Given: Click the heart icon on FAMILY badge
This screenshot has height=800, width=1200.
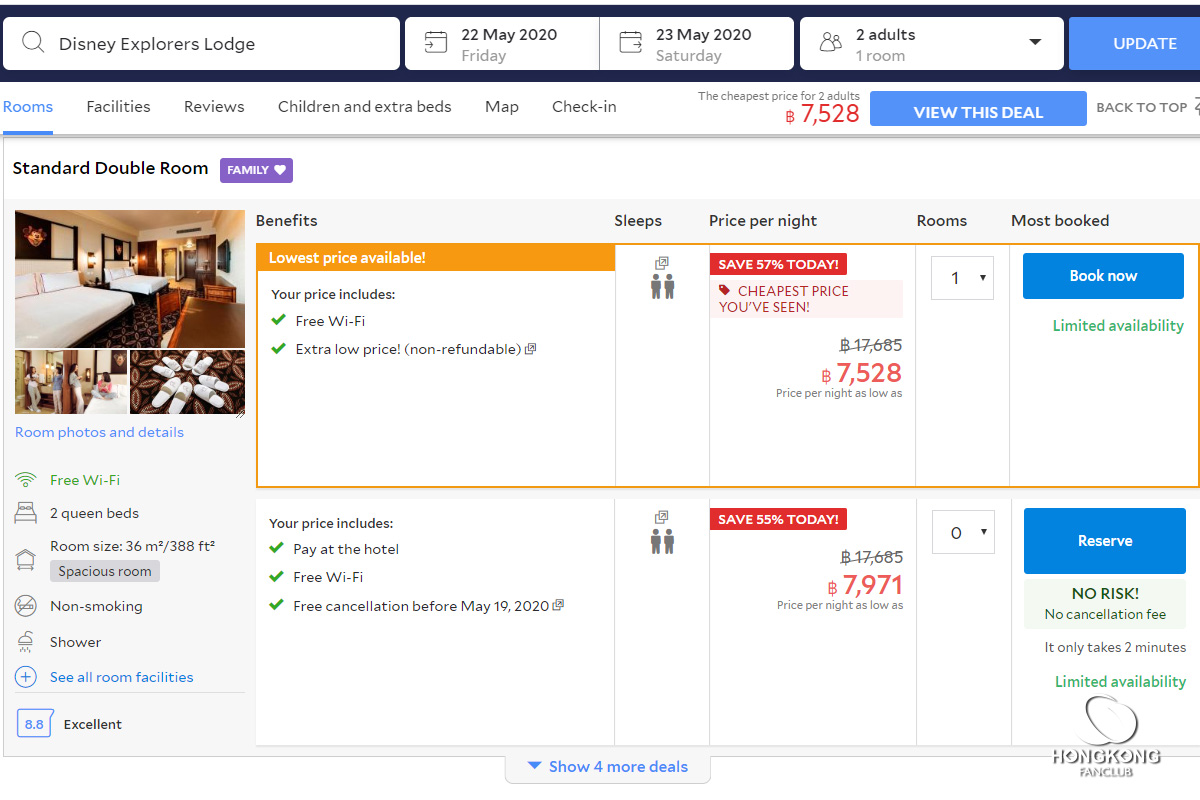Looking at the screenshot, I should [280, 170].
